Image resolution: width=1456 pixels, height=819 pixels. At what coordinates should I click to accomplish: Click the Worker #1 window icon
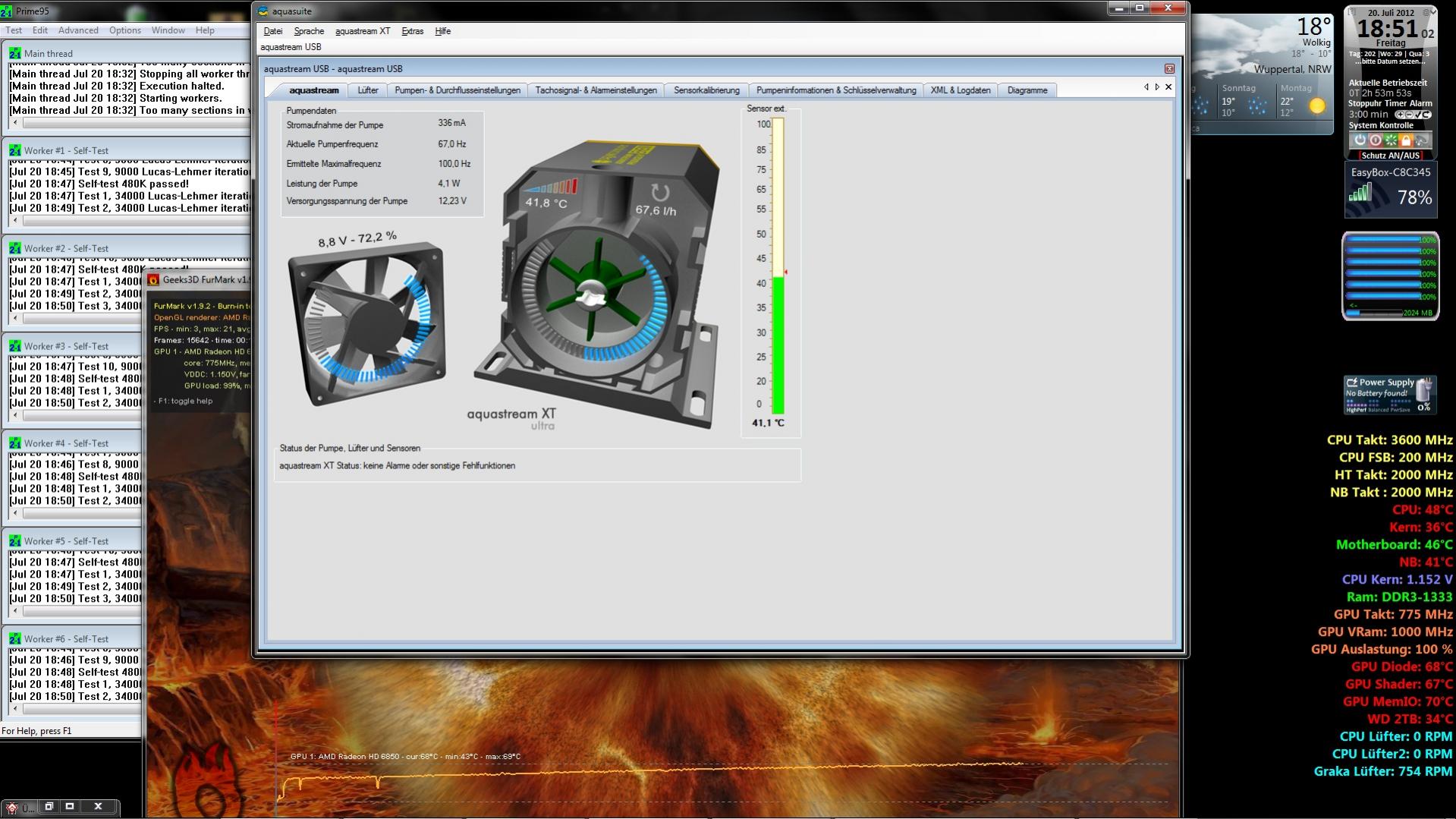15,150
